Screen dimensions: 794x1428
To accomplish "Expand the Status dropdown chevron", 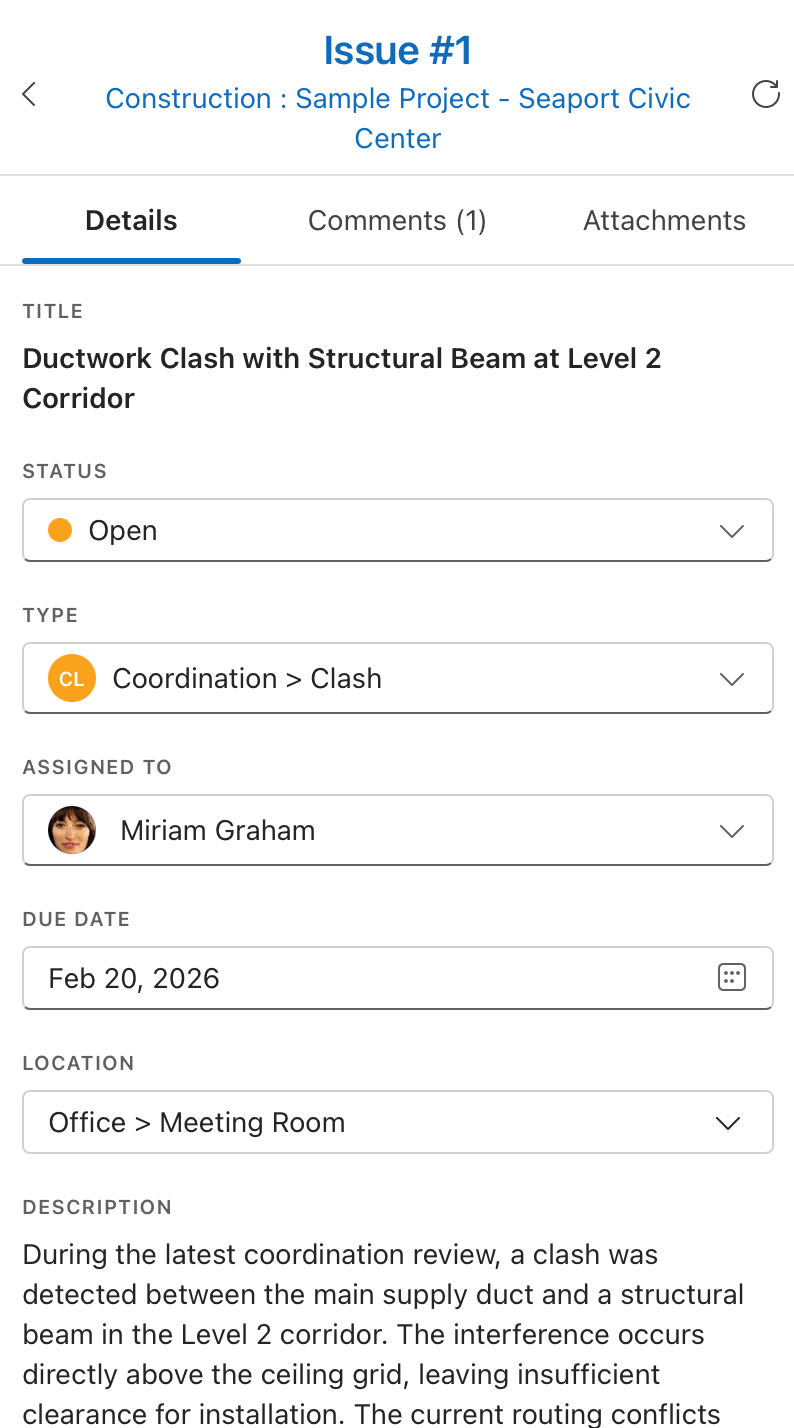I will tap(732, 531).
